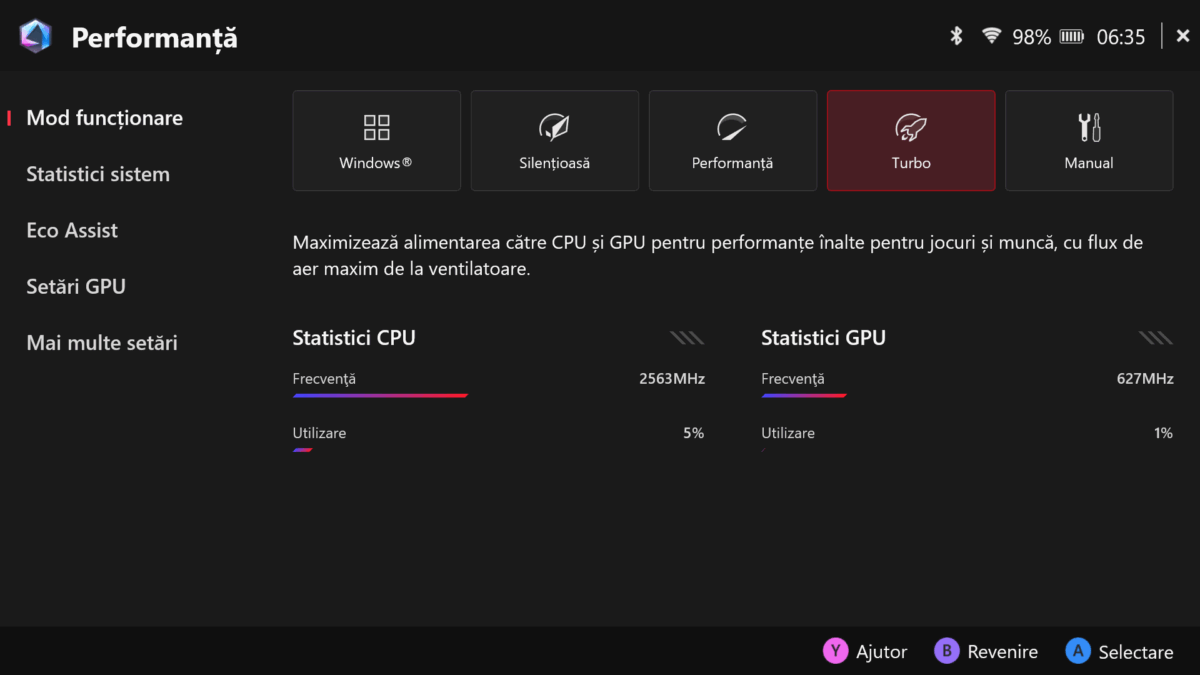Open Setări GPU sidebar item
Image resolution: width=1200 pixels, height=675 pixels.
(76, 286)
